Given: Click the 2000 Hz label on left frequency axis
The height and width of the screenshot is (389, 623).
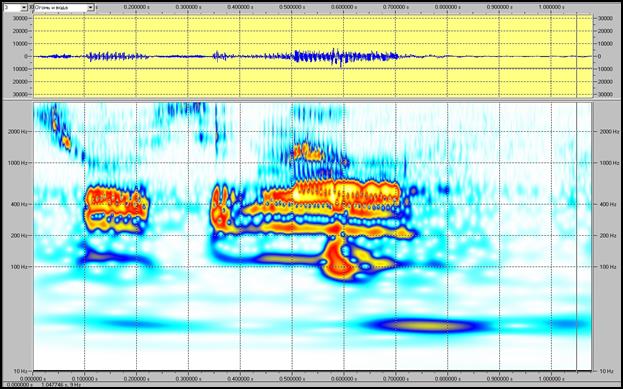Looking at the screenshot, I should coord(17,132).
